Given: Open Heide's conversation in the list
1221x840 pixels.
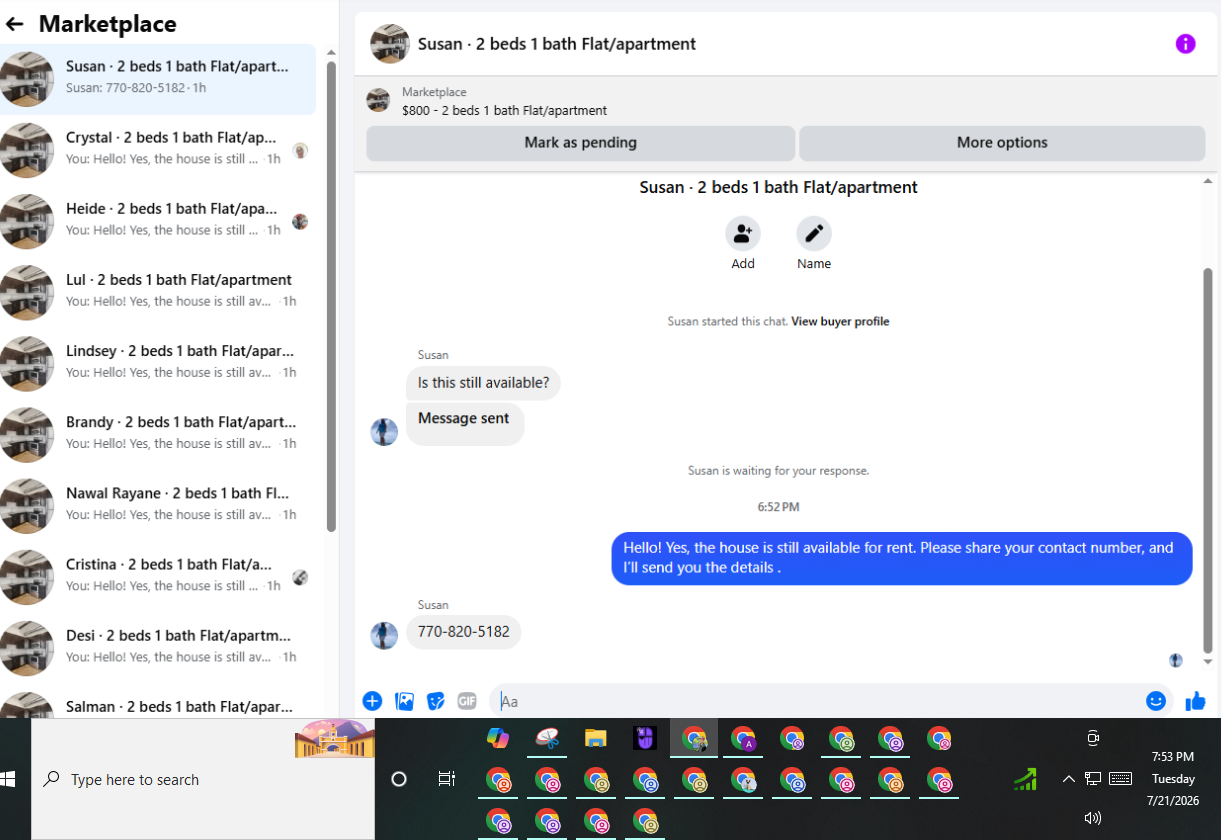Looking at the screenshot, I should 158,221.
